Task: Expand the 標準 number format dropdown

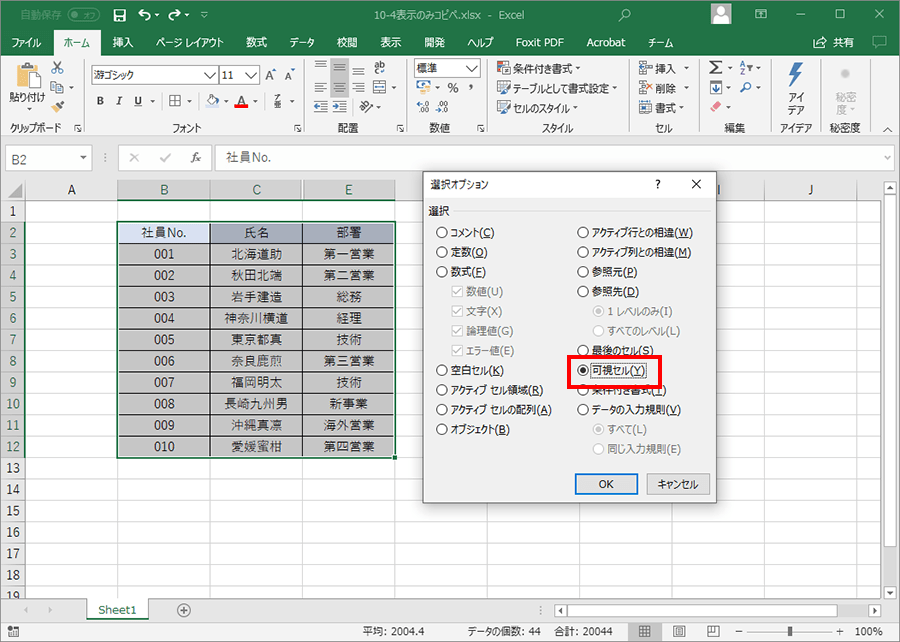Action: (x=473, y=68)
